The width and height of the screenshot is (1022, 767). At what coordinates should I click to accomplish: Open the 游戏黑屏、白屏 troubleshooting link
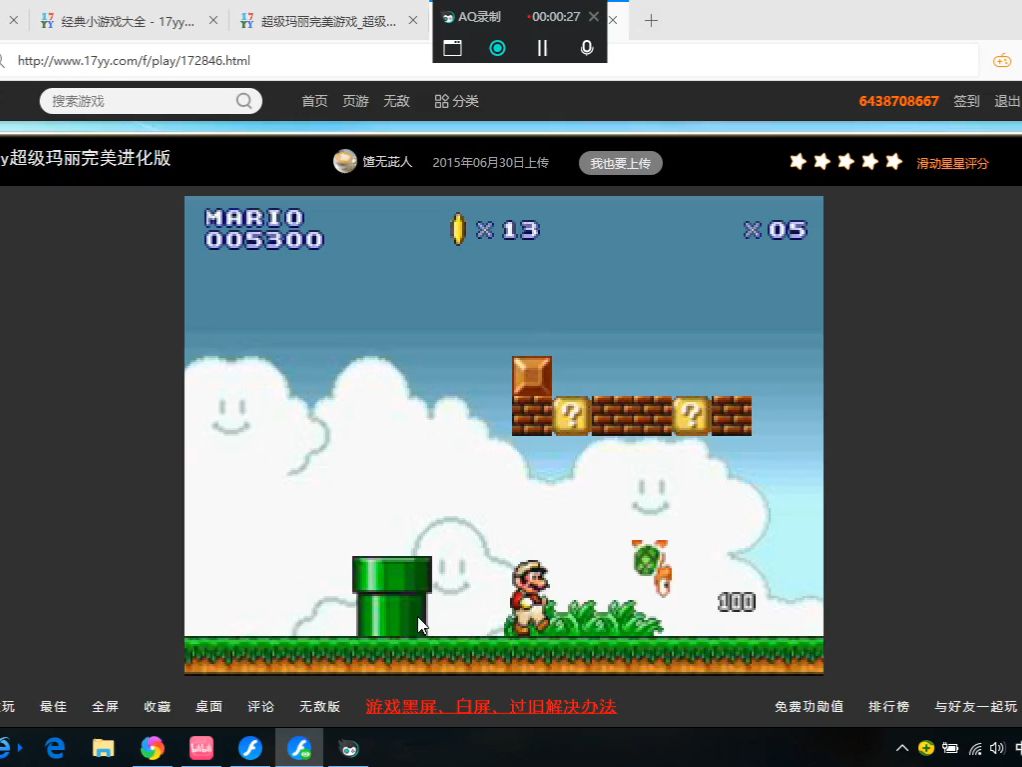click(x=491, y=706)
